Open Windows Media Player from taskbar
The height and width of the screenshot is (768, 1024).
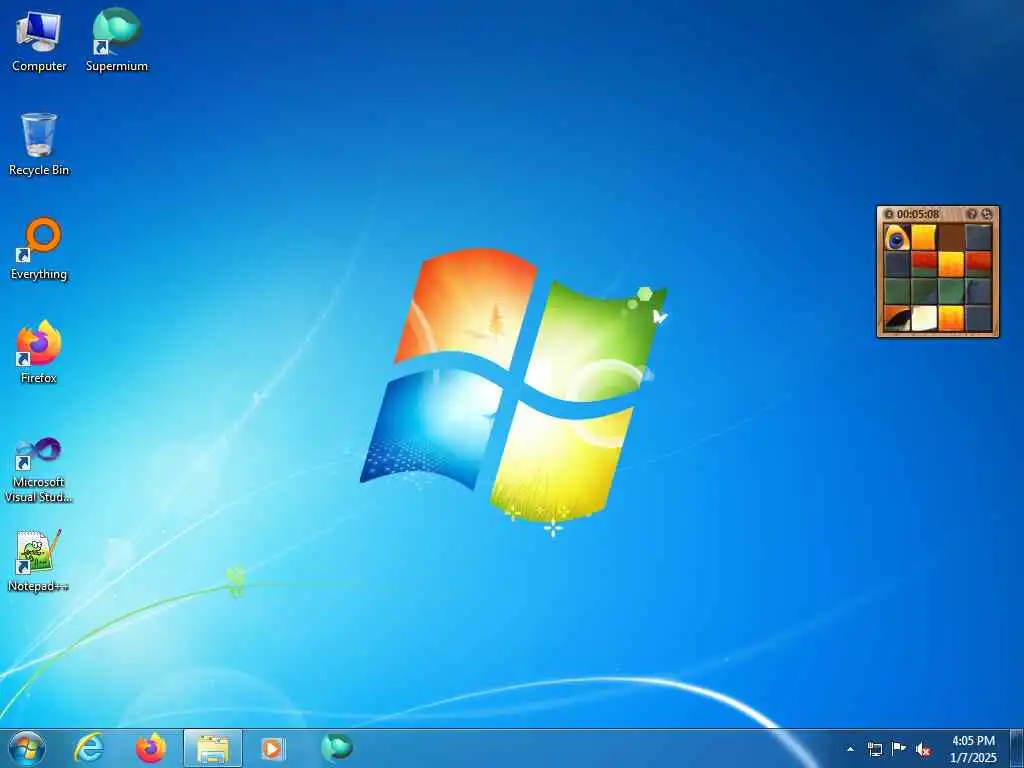pos(272,748)
